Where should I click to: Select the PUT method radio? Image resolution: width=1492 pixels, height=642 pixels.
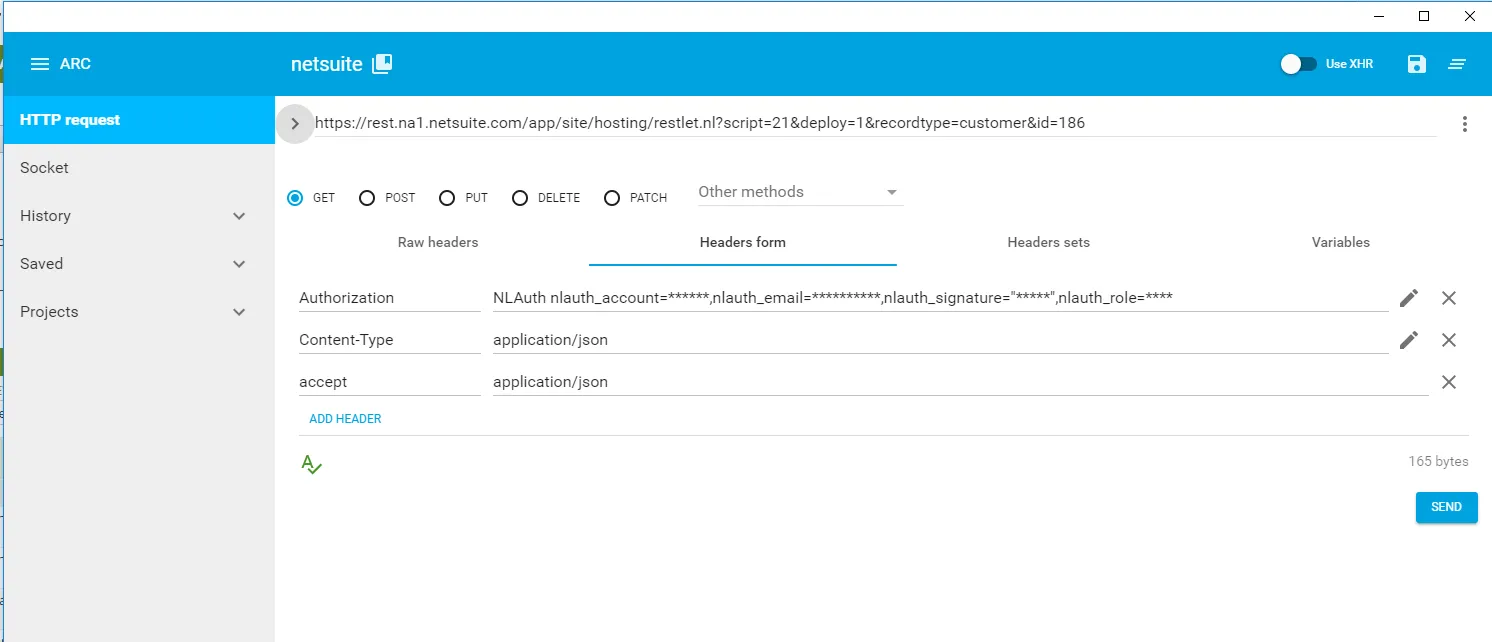click(x=447, y=198)
